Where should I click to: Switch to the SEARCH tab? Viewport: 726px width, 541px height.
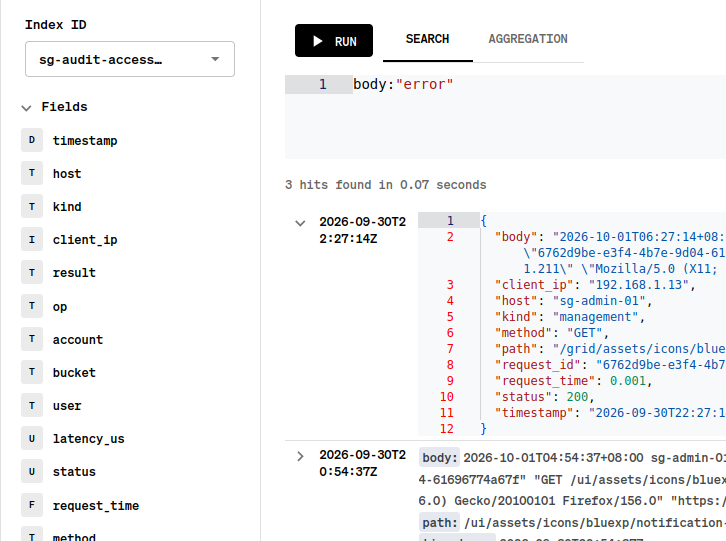pos(427,39)
